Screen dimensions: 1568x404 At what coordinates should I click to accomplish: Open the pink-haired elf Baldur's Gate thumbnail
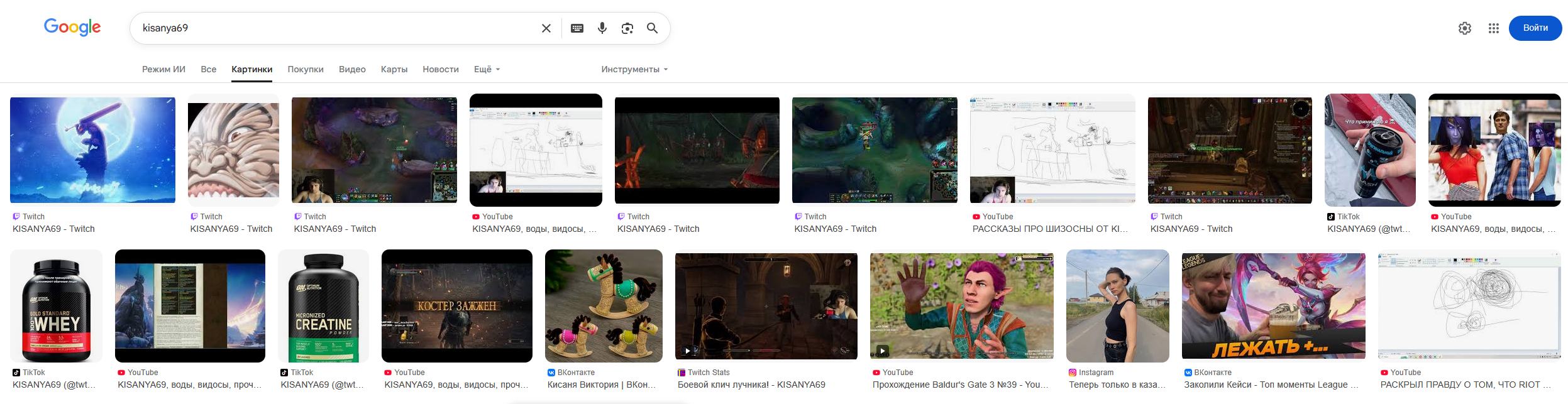click(x=962, y=306)
